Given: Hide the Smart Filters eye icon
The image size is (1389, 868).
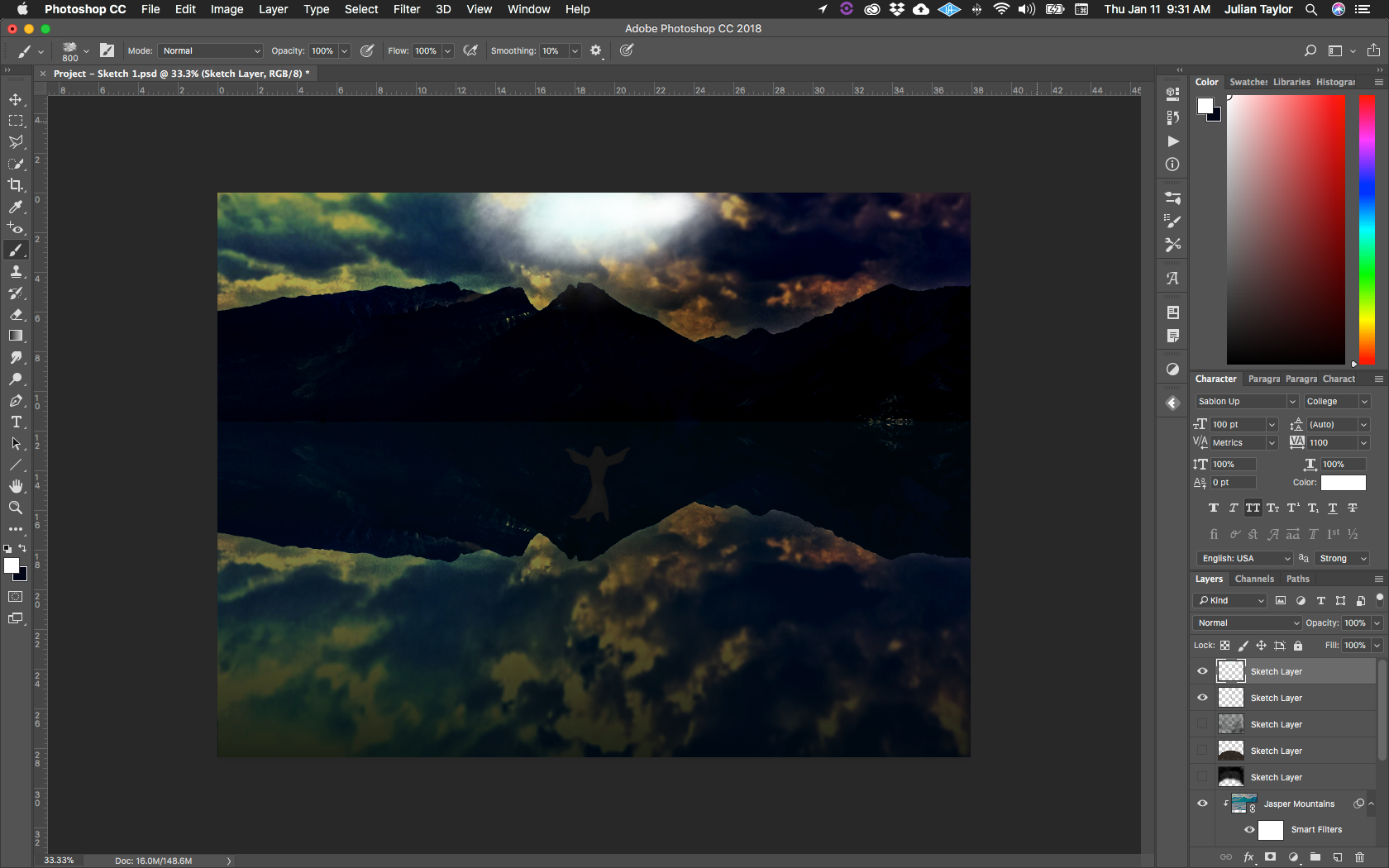Looking at the screenshot, I should [x=1249, y=830].
